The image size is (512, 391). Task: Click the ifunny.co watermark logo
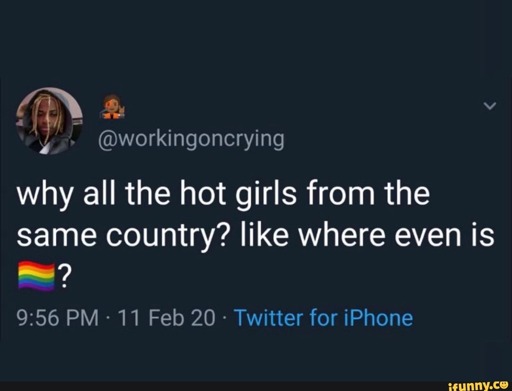478,385
